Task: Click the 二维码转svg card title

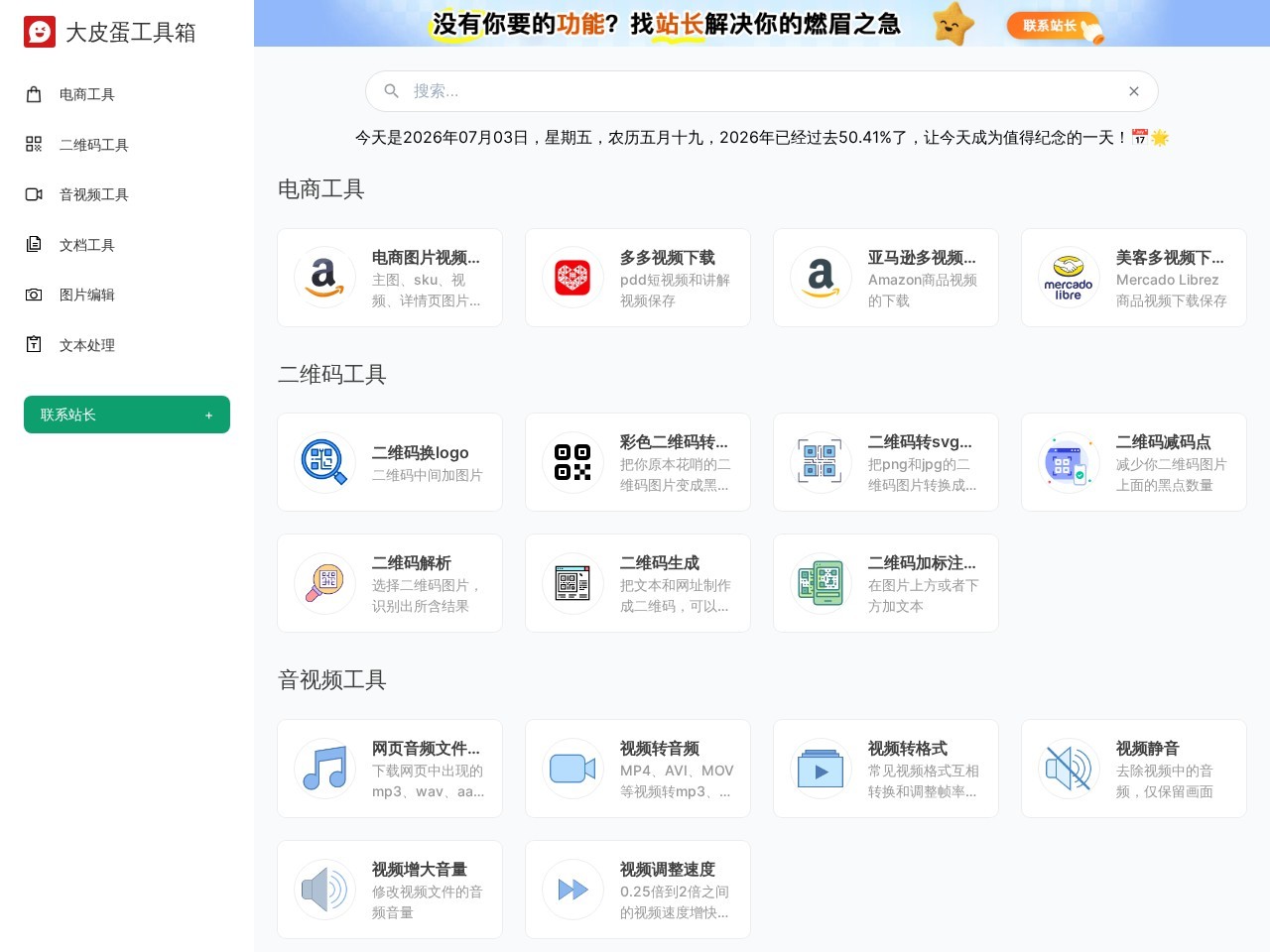Action: (x=920, y=442)
